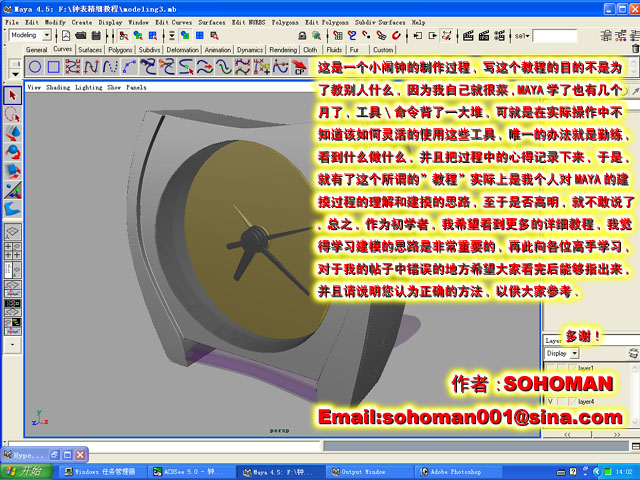The image size is (640, 480).
Task: Switch to the Polygons shelf tab
Action: (120, 50)
